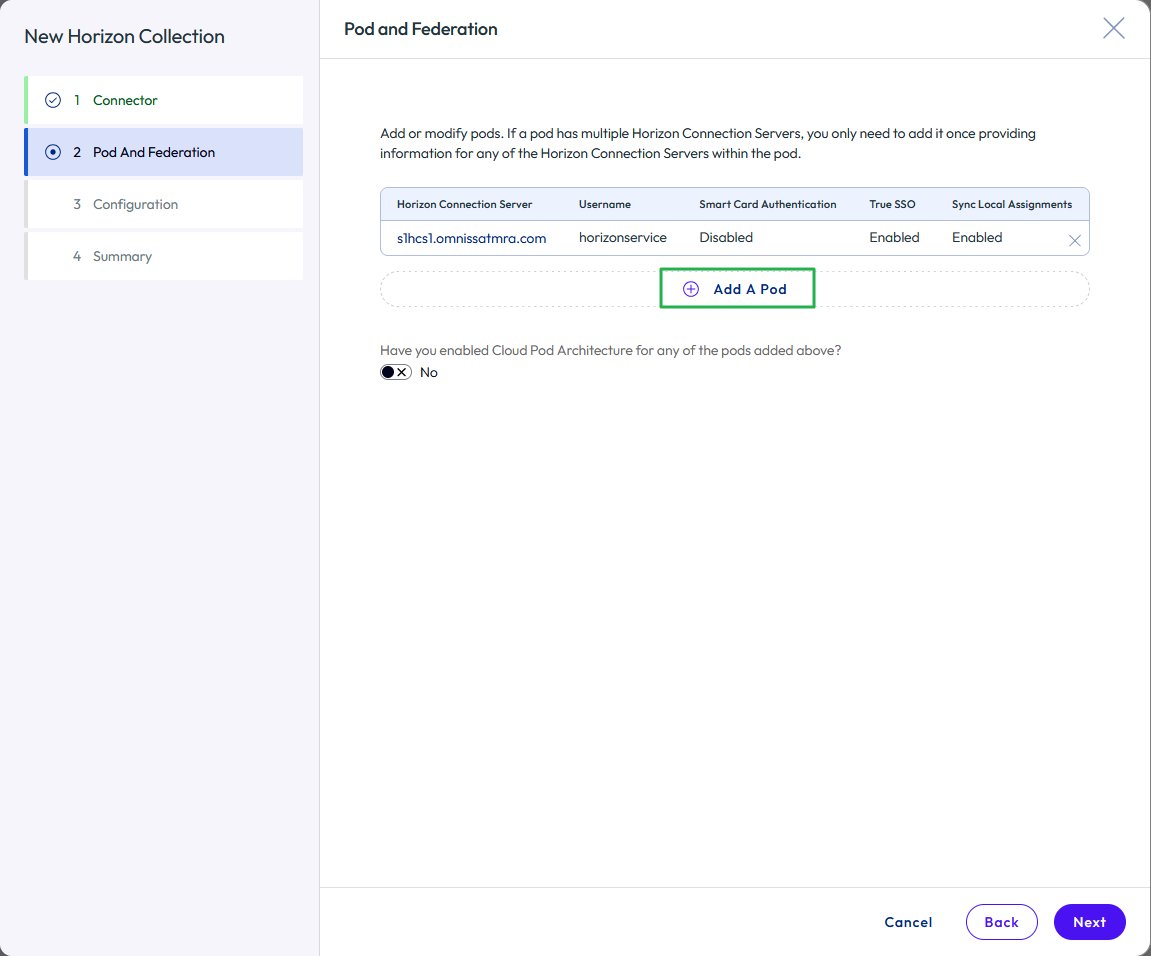
Task: Open the s1hcs1.omnissatmra.com server entry
Action: (471, 238)
